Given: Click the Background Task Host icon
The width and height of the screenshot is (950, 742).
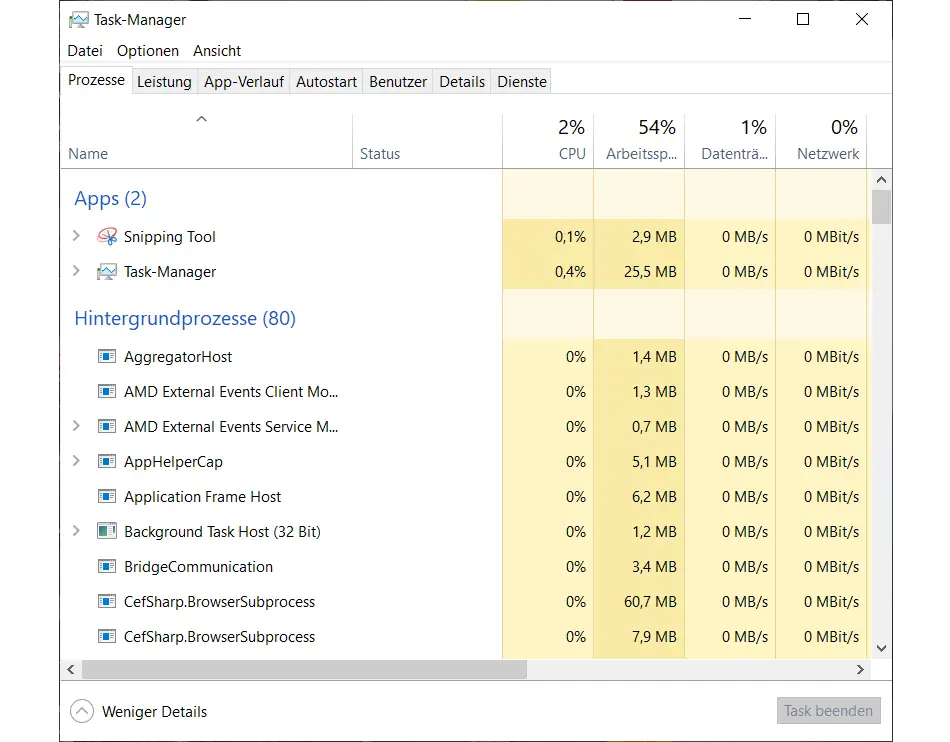Looking at the screenshot, I should (107, 531).
